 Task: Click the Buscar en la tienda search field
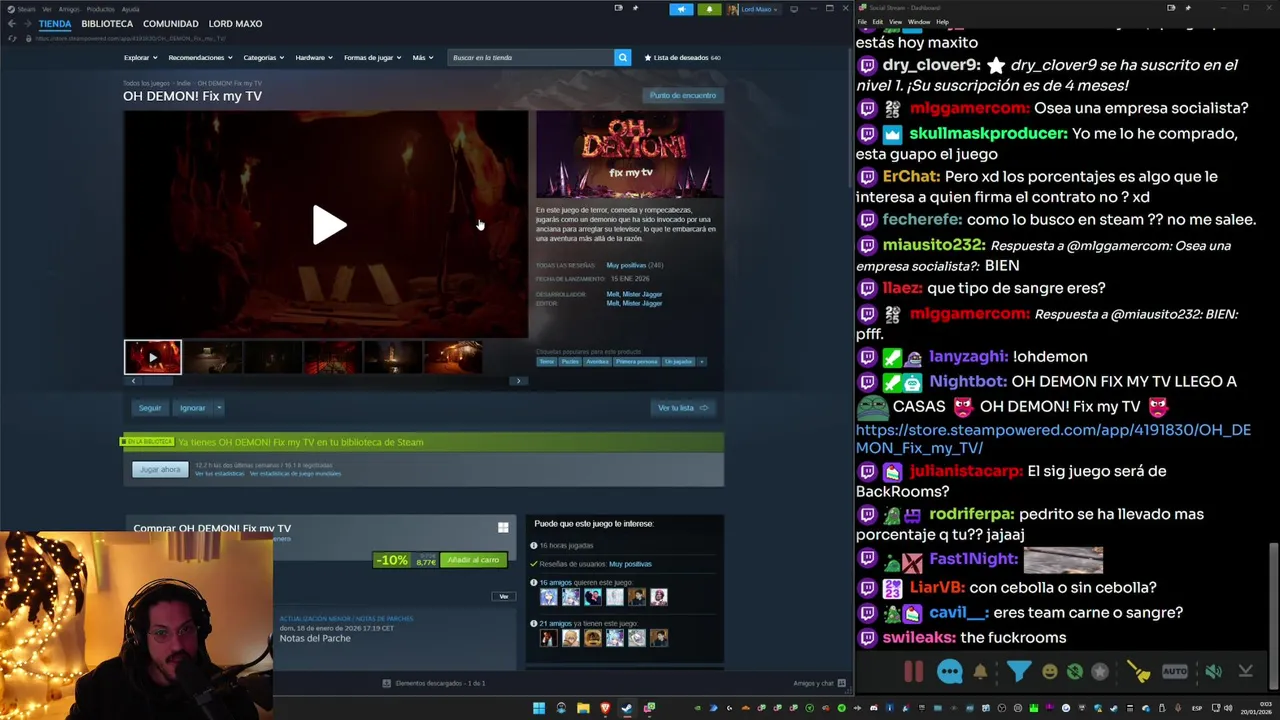[531, 58]
